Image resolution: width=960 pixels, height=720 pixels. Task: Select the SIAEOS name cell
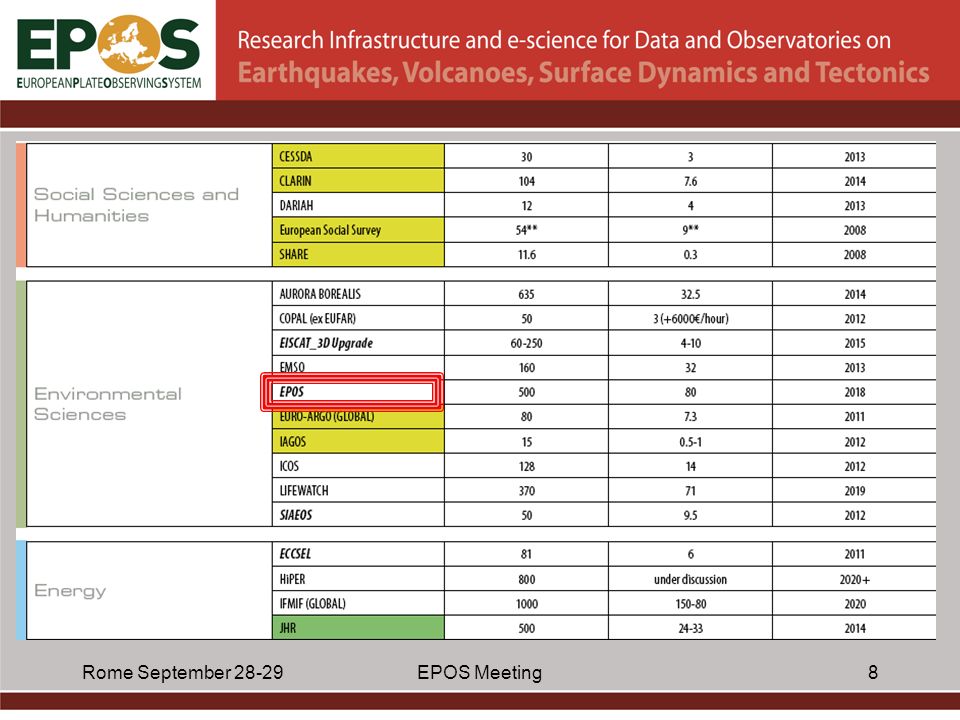click(x=358, y=515)
